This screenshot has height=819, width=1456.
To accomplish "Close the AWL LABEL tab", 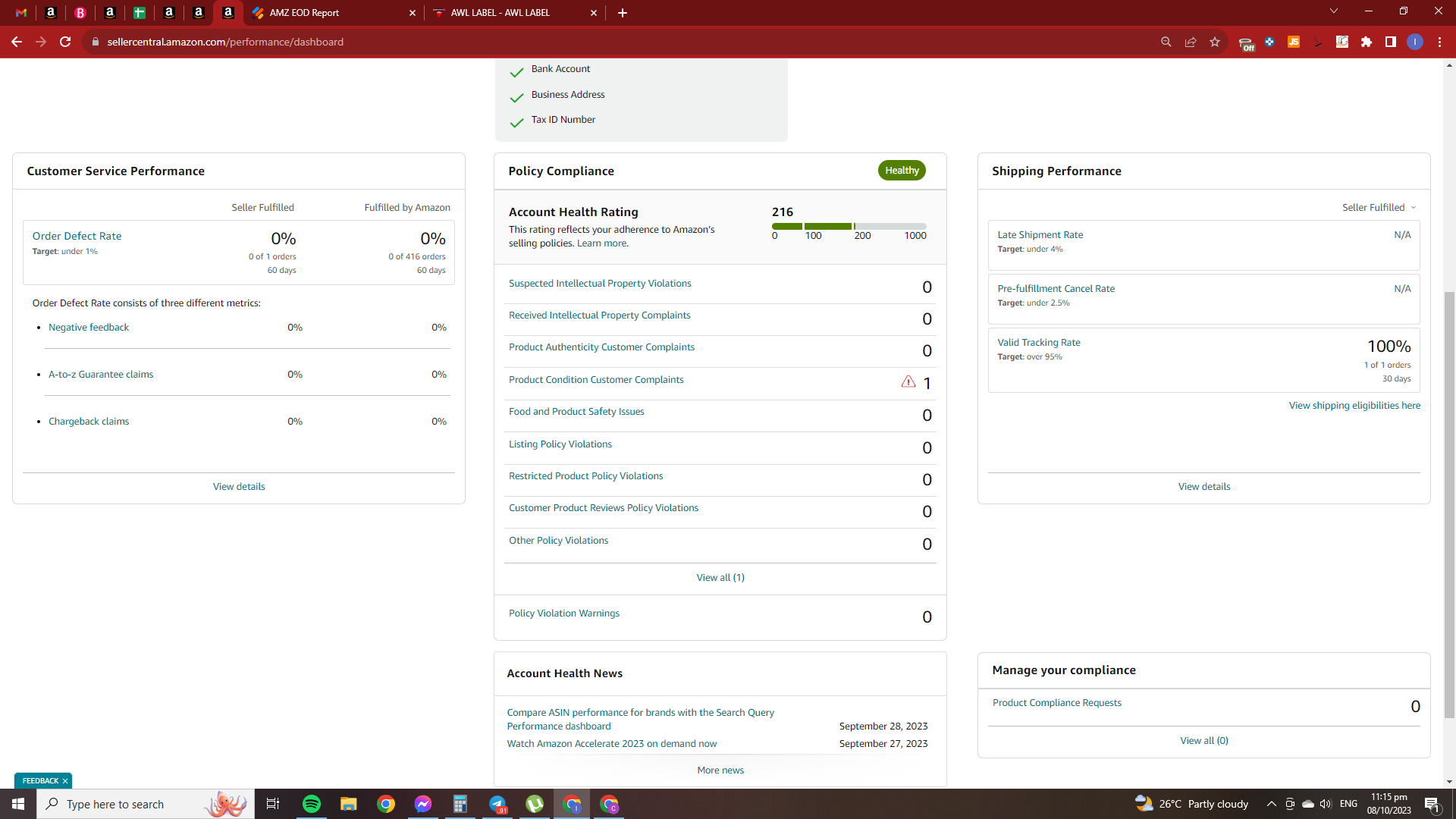I will point(594,13).
